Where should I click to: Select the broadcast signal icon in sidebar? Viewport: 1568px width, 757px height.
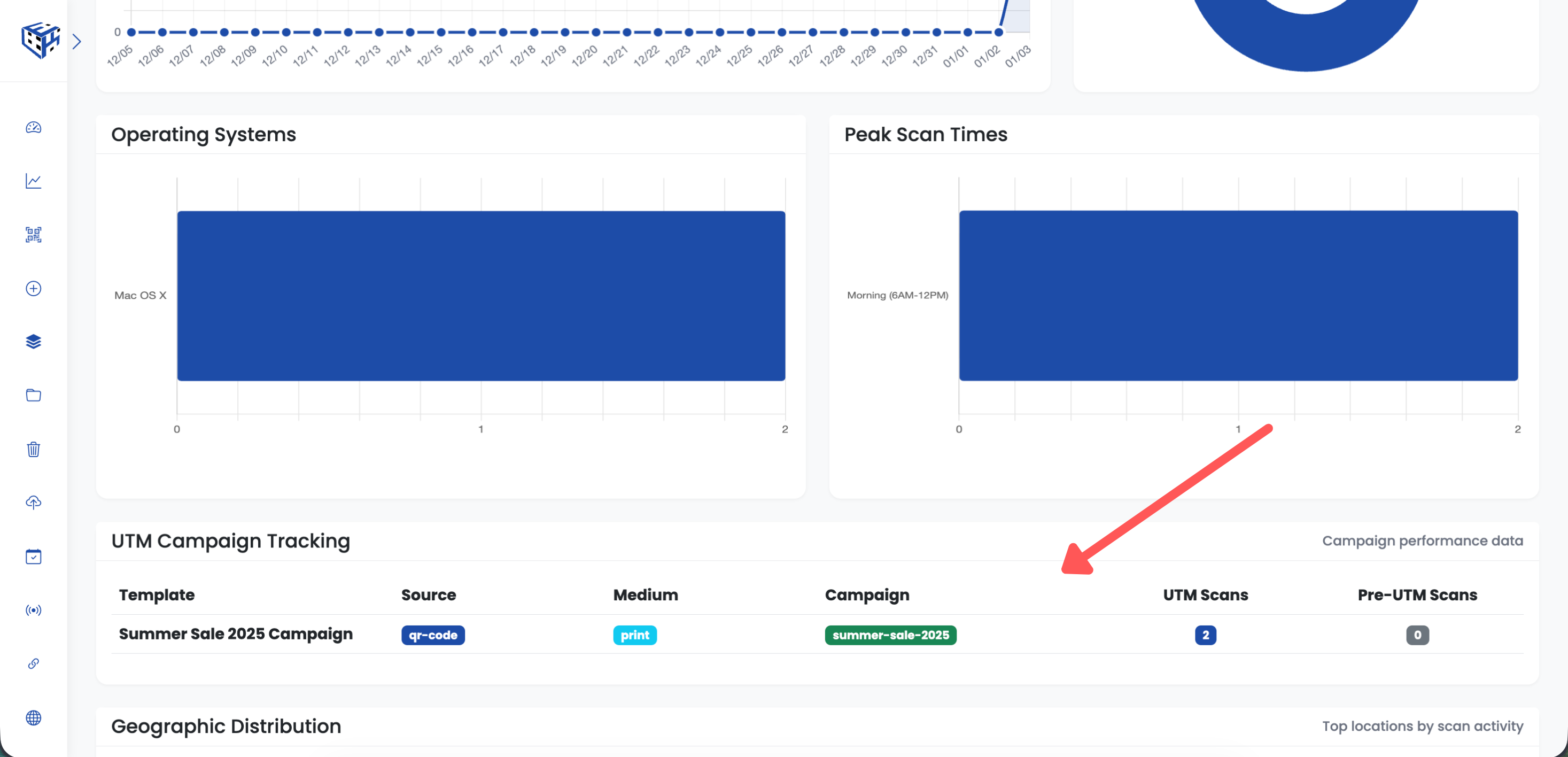[34, 610]
